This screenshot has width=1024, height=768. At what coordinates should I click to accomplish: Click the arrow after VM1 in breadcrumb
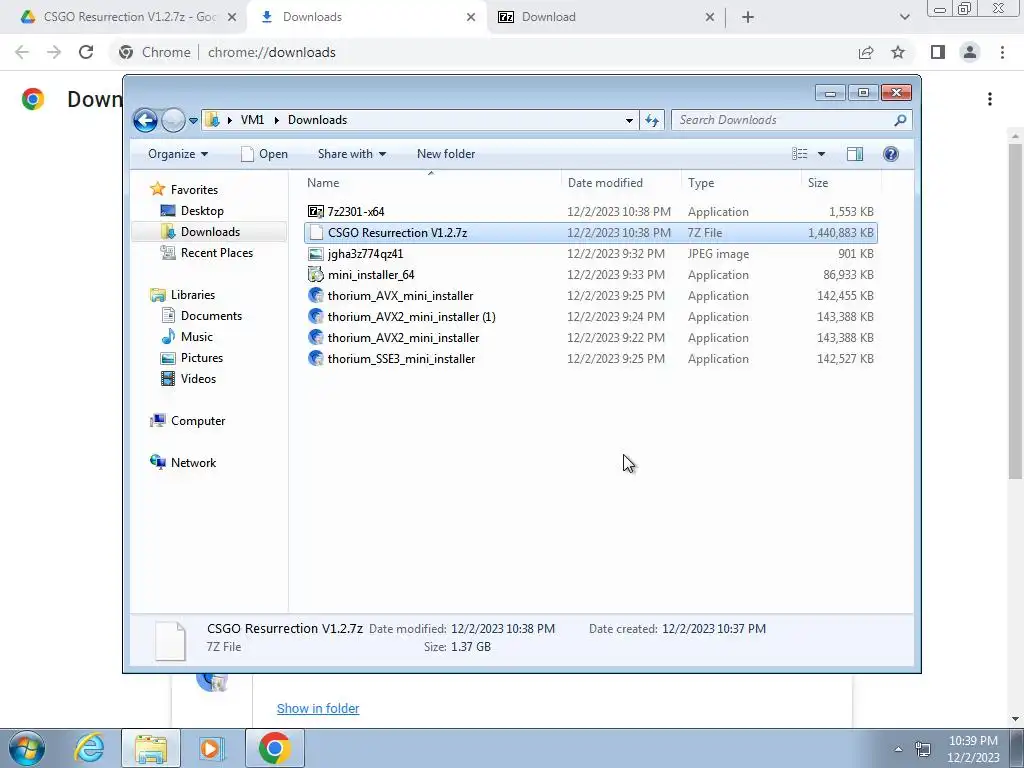(277, 120)
